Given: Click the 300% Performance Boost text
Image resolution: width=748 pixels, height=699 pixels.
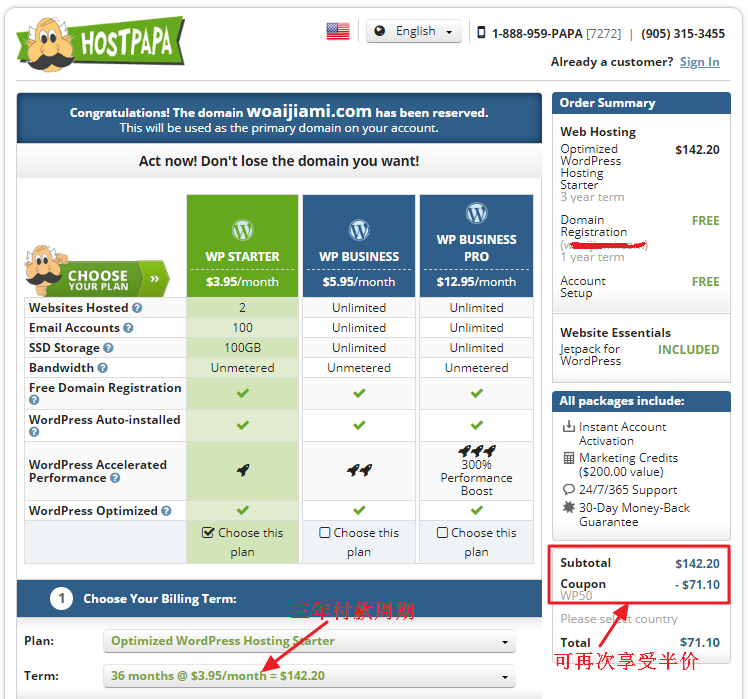Looking at the screenshot, I should 477,478.
